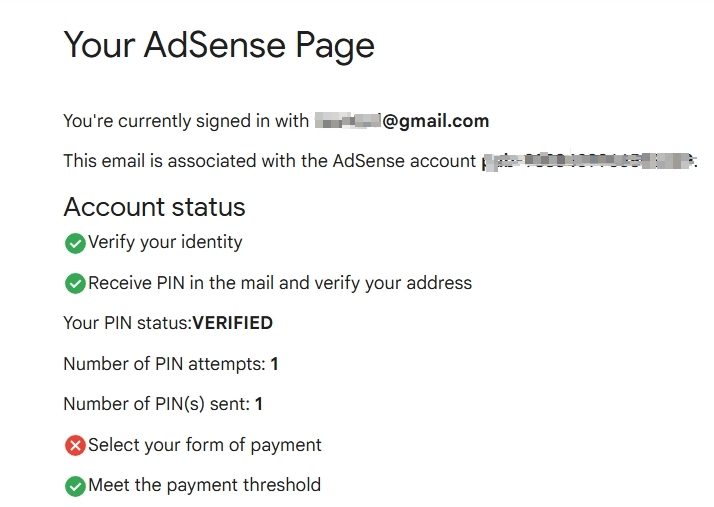The image size is (714, 507).
Task: Click the You're currently signed in with text
Action: (x=186, y=121)
